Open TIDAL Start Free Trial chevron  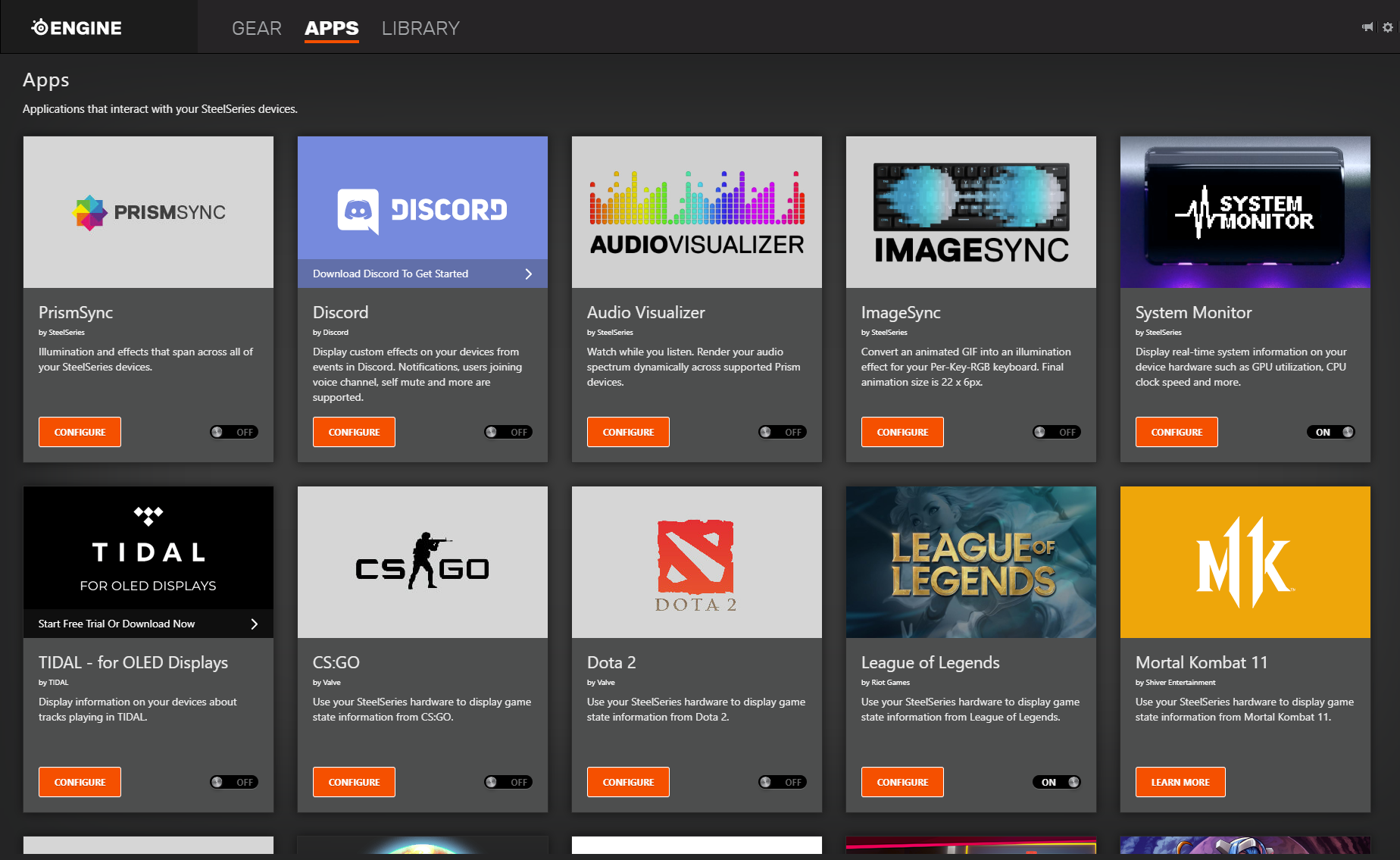(255, 624)
